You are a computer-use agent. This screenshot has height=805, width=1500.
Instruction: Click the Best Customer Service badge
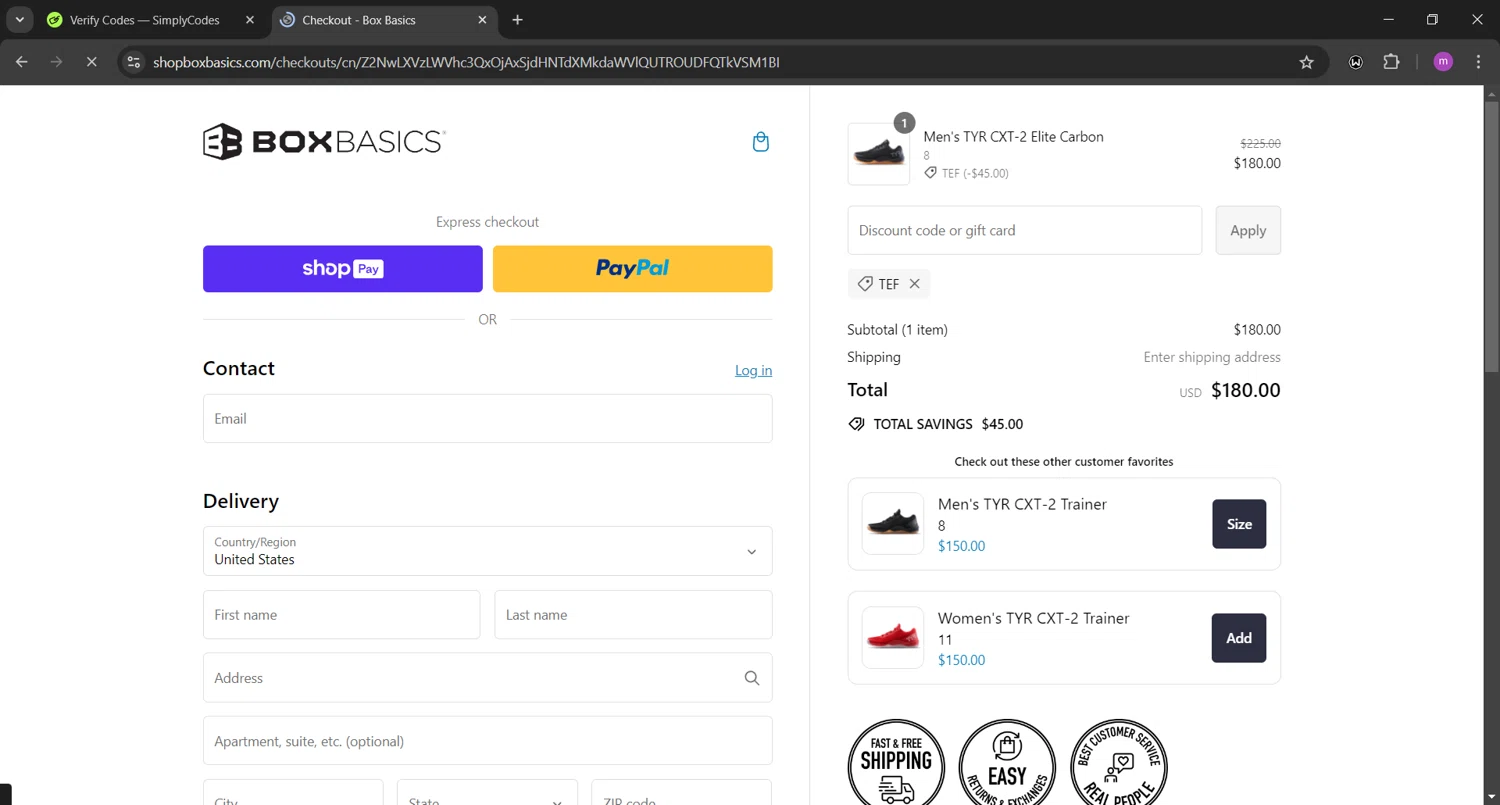pos(1119,762)
